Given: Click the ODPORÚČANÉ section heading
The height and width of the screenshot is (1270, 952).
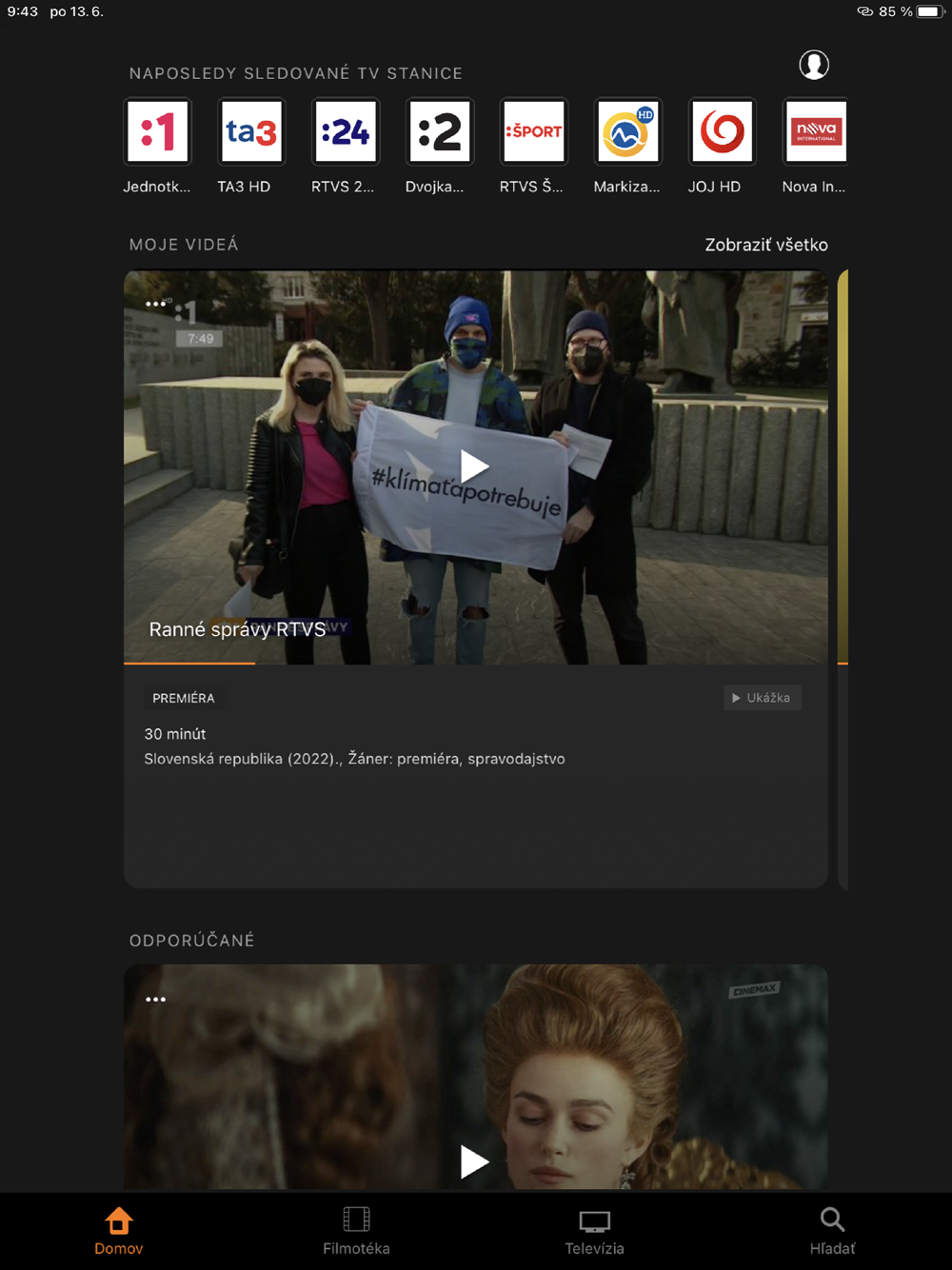Looking at the screenshot, I should [192, 941].
